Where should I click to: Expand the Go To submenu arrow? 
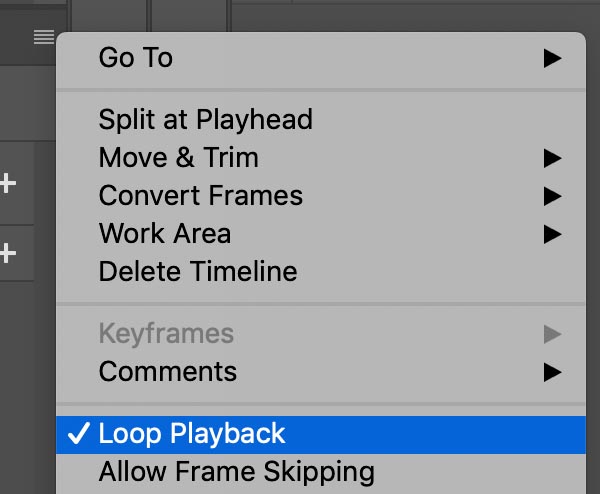point(552,58)
